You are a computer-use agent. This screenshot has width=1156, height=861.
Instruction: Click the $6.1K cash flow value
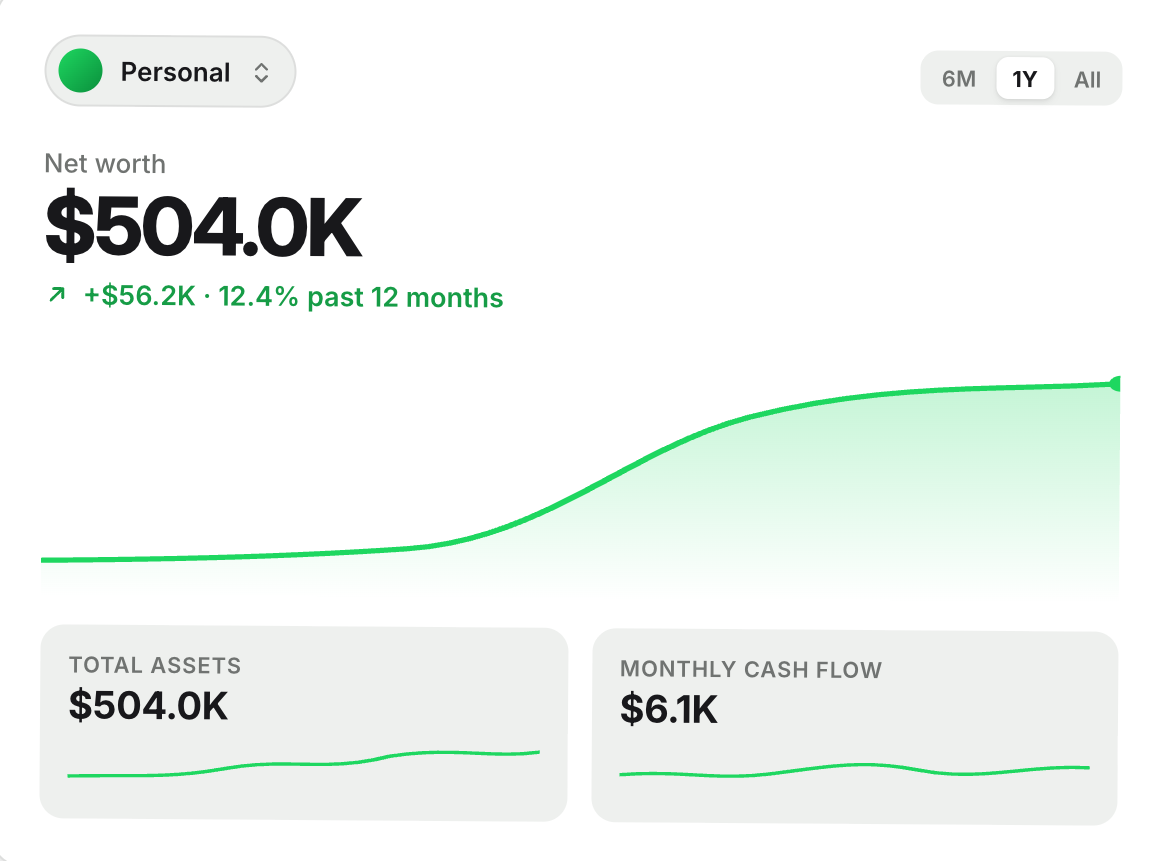point(669,709)
